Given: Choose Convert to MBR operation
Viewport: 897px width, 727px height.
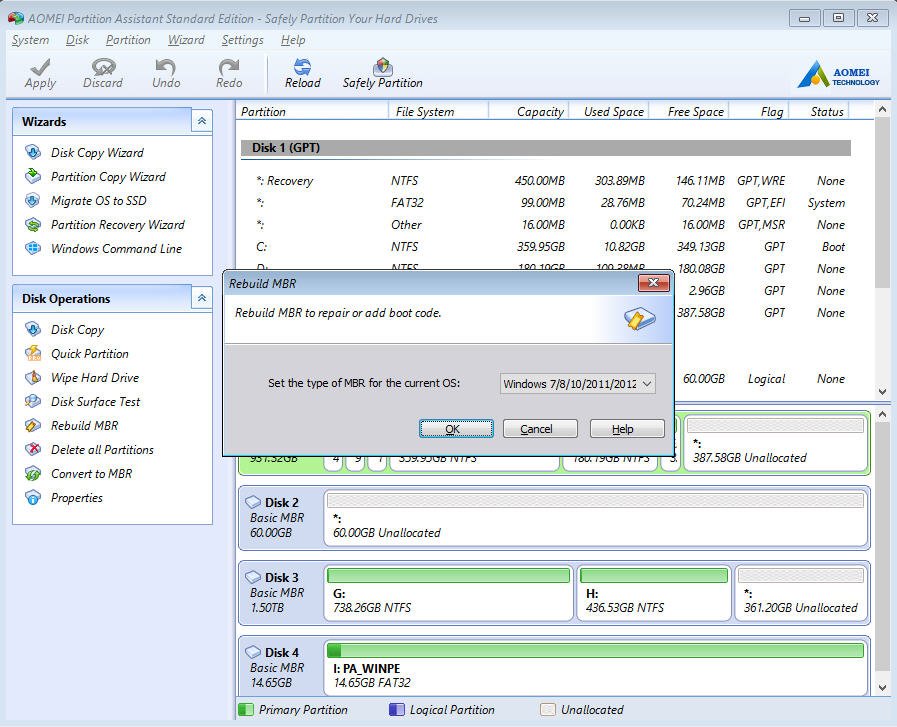Looking at the screenshot, I should tap(91, 474).
